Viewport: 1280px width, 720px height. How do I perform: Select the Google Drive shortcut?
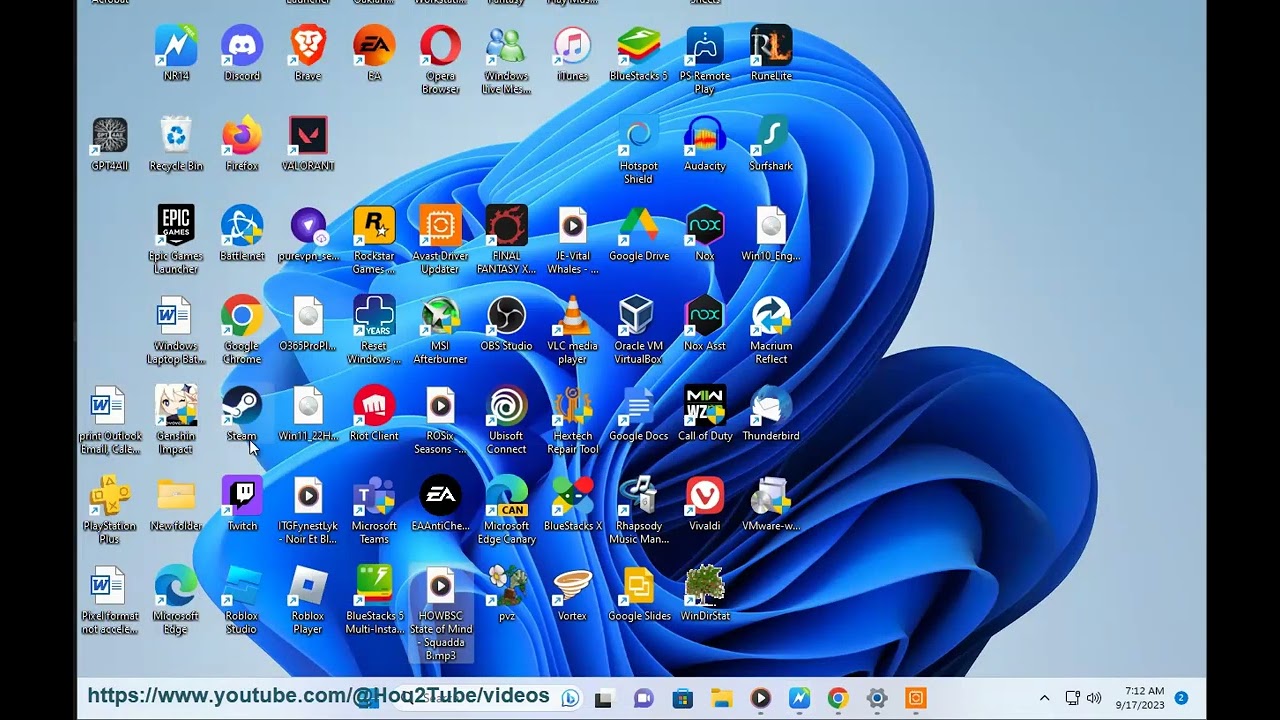[x=638, y=234]
